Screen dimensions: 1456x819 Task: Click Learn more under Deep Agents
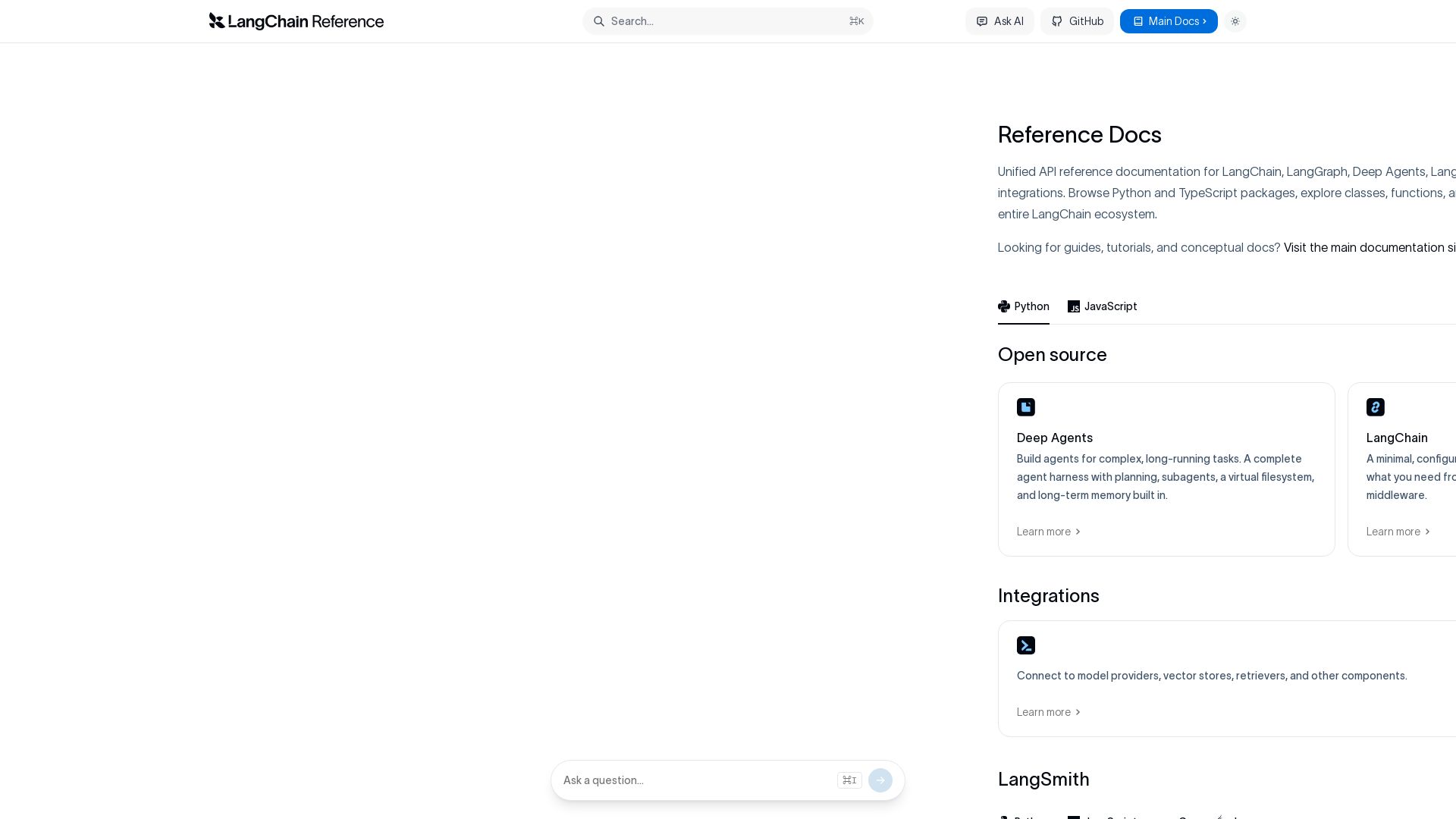coord(1049,532)
